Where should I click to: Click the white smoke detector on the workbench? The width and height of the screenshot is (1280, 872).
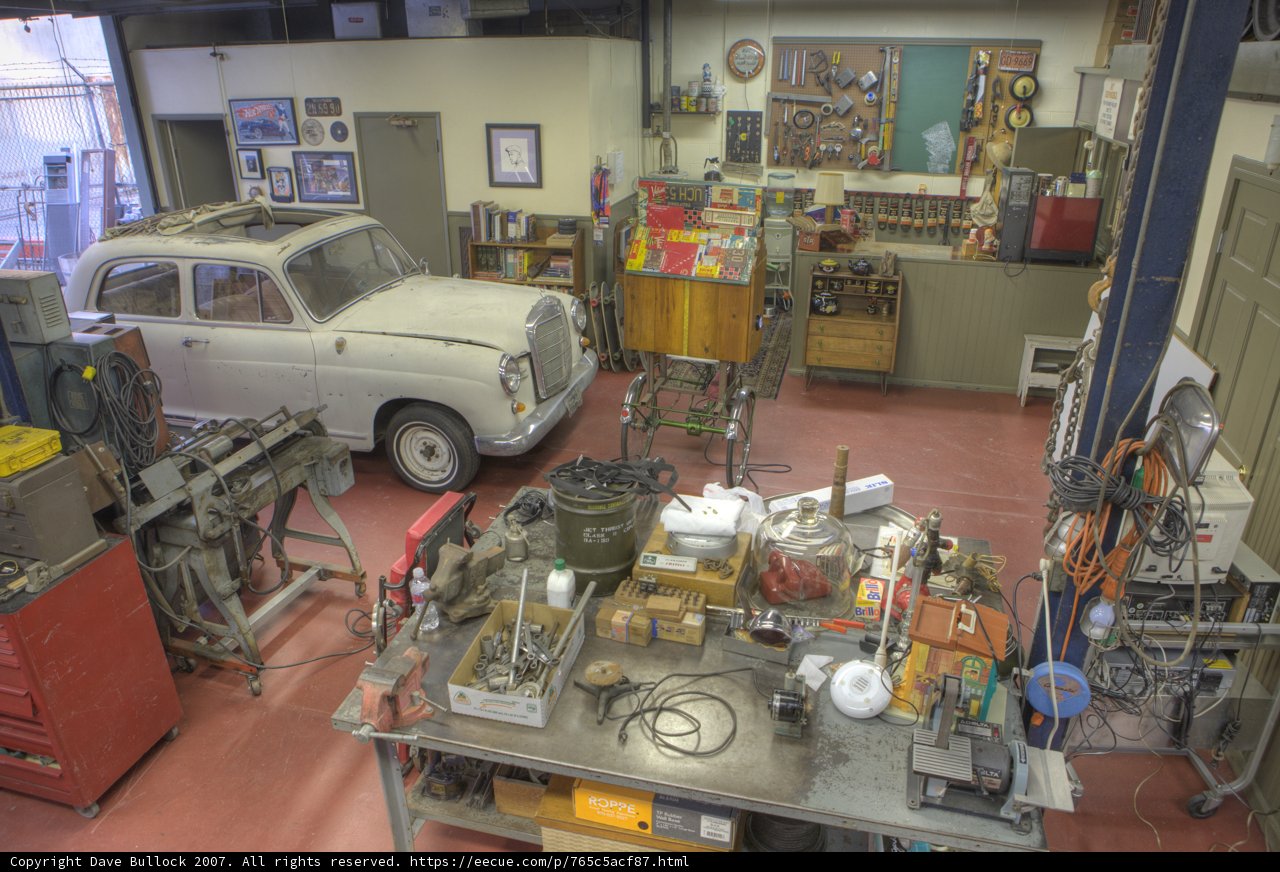(x=861, y=688)
